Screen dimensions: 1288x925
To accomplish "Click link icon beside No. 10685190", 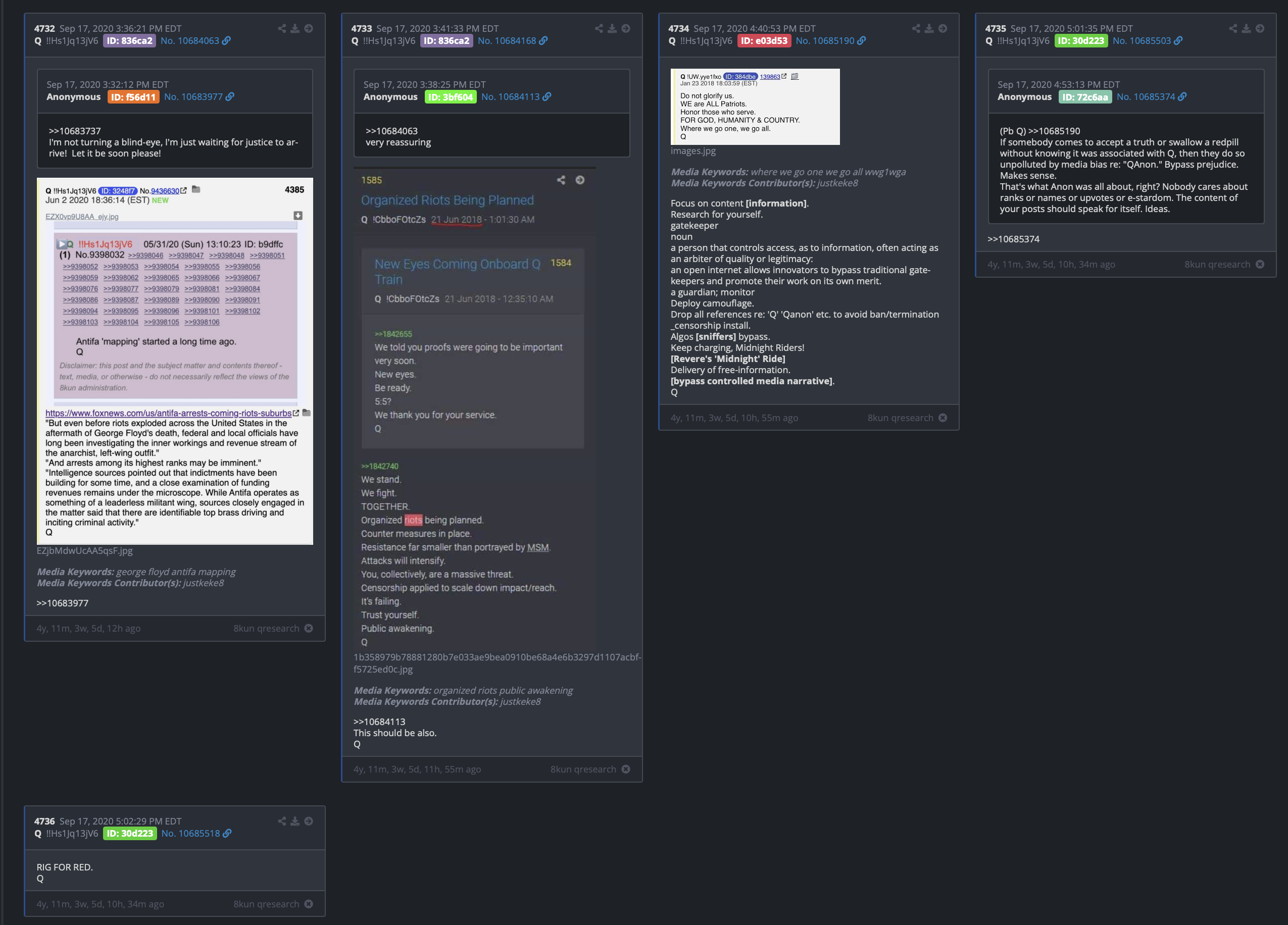I will click(862, 41).
